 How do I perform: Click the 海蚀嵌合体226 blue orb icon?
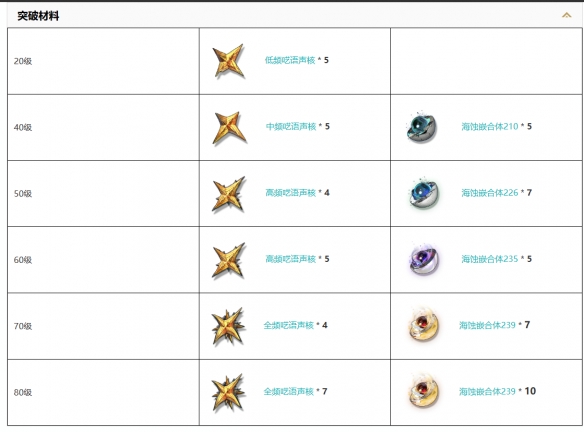(x=424, y=194)
